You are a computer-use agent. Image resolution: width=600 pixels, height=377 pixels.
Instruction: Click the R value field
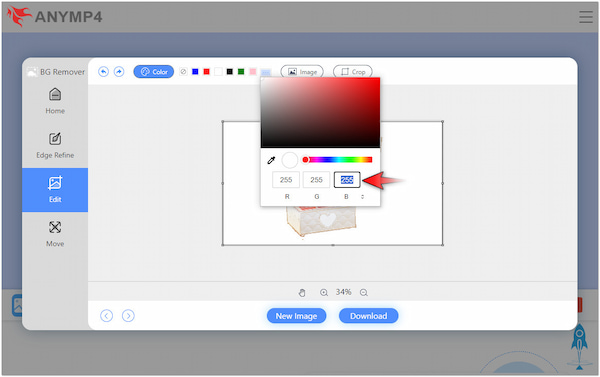click(x=286, y=180)
